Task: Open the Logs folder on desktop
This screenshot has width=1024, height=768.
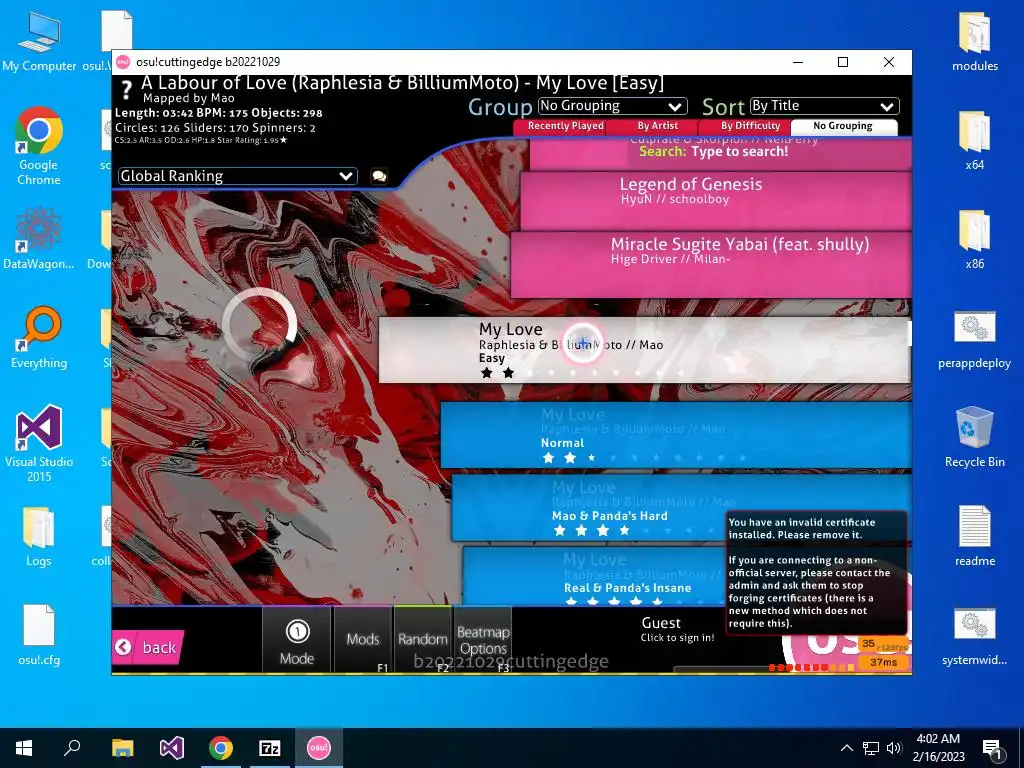Action: pyautogui.click(x=39, y=536)
